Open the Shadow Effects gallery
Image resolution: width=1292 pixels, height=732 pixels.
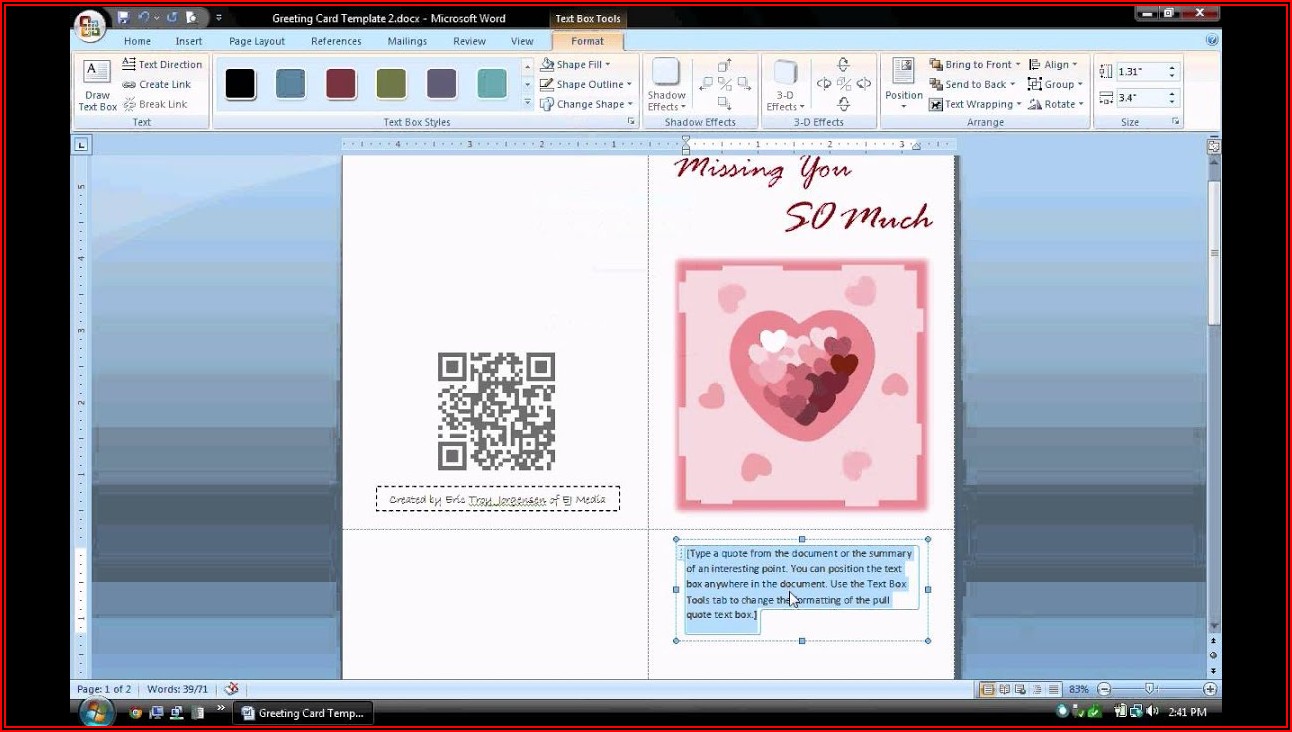(666, 84)
